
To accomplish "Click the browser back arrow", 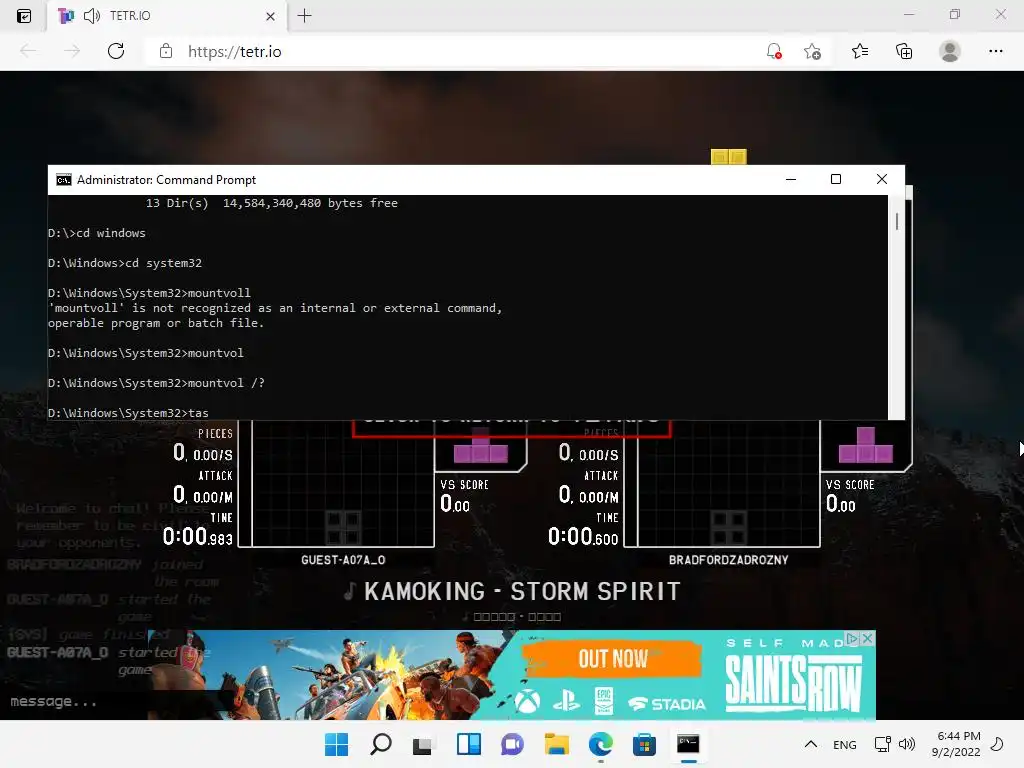I will [x=28, y=51].
